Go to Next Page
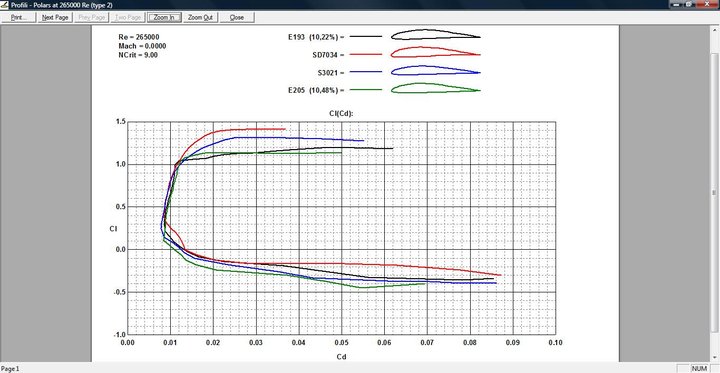This screenshot has width=720, height=373. [55, 17]
